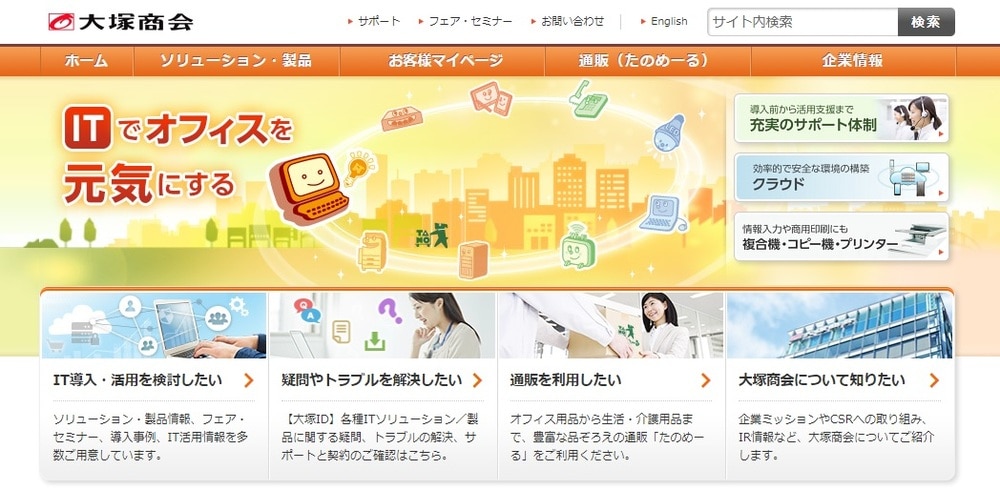Open arrow beside IT導入・活用を検討したい
The image size is (1000, 490).
pyautogui.click(x=249, y=381)
